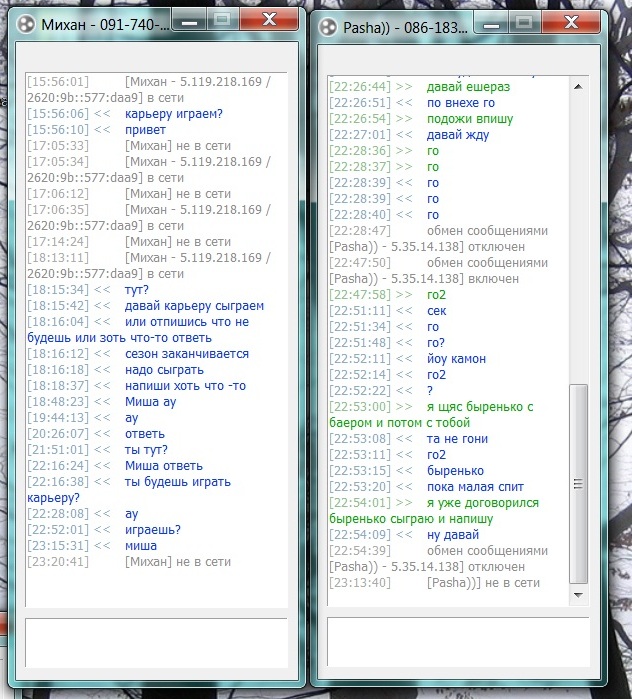Image resolution: width=632 pixels, height=699 pixels.
Task: Click message 'ответь' at 20:26:07
Action: pos(145,434)
